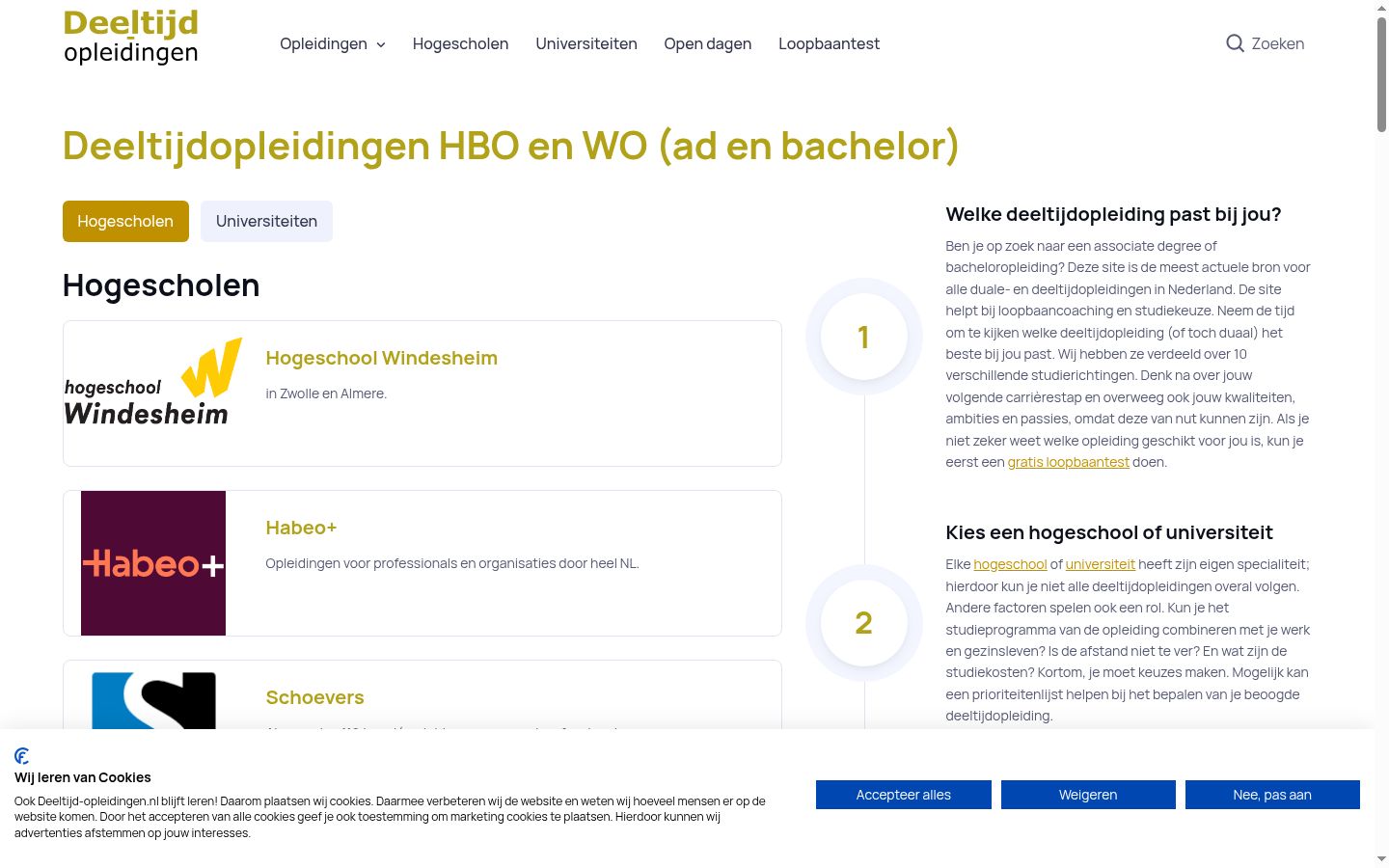
Task: Open the Universiteiten menu item
Action: pyautogui.click(x=586, y=43)
